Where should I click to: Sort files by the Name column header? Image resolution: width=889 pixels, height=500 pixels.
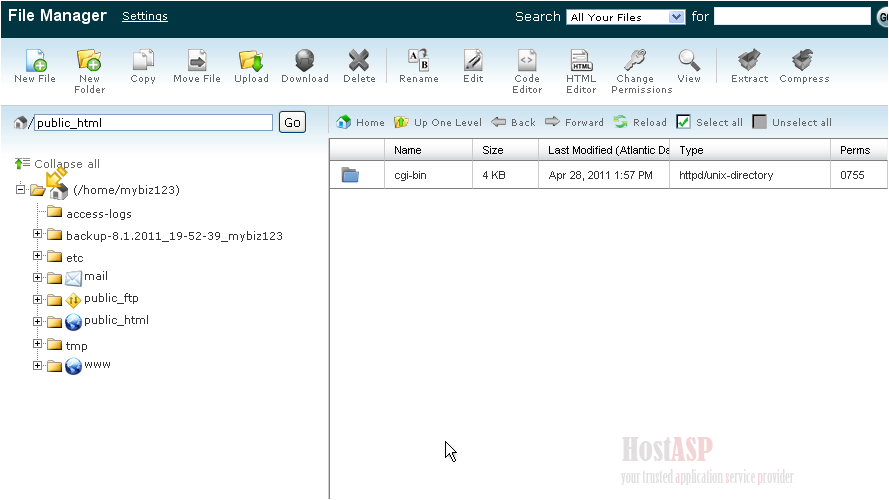[408, 150]
